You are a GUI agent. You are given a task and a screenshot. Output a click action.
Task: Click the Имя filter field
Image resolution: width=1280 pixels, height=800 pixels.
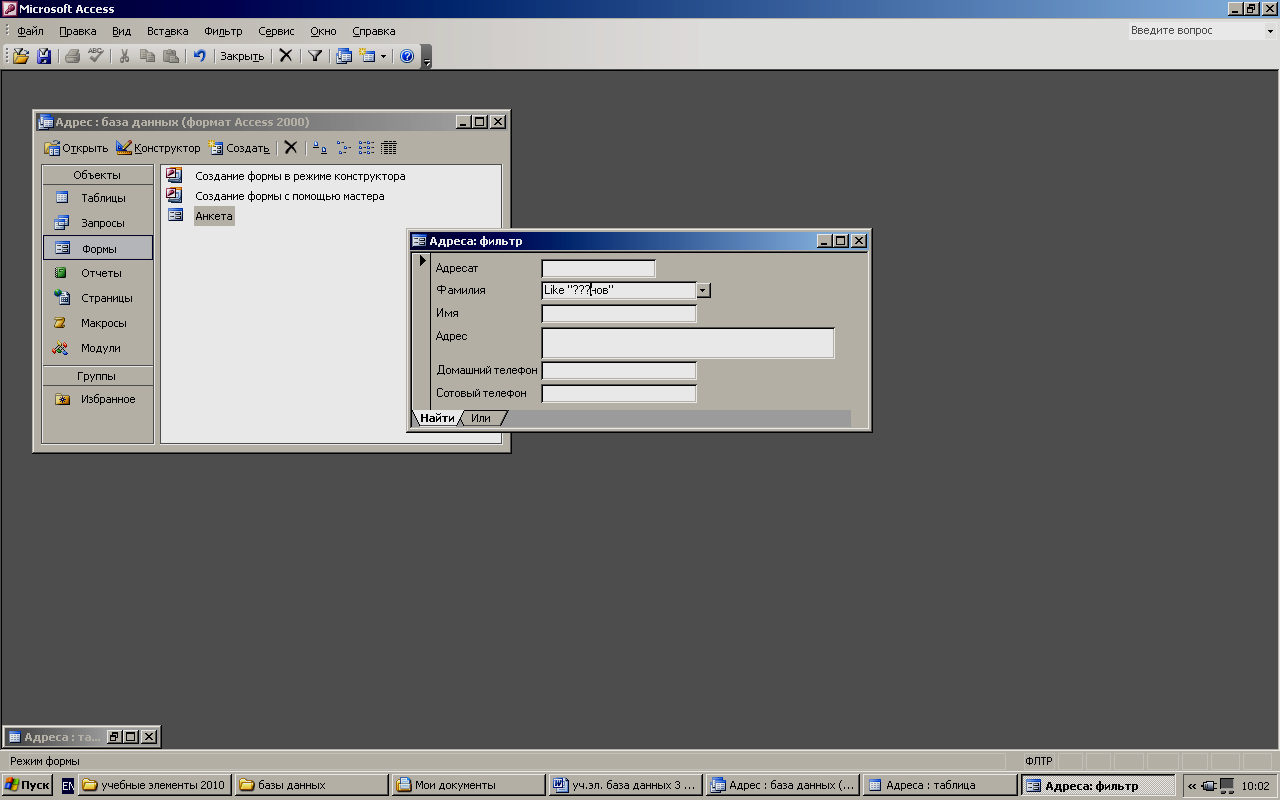tap(618, 313)
